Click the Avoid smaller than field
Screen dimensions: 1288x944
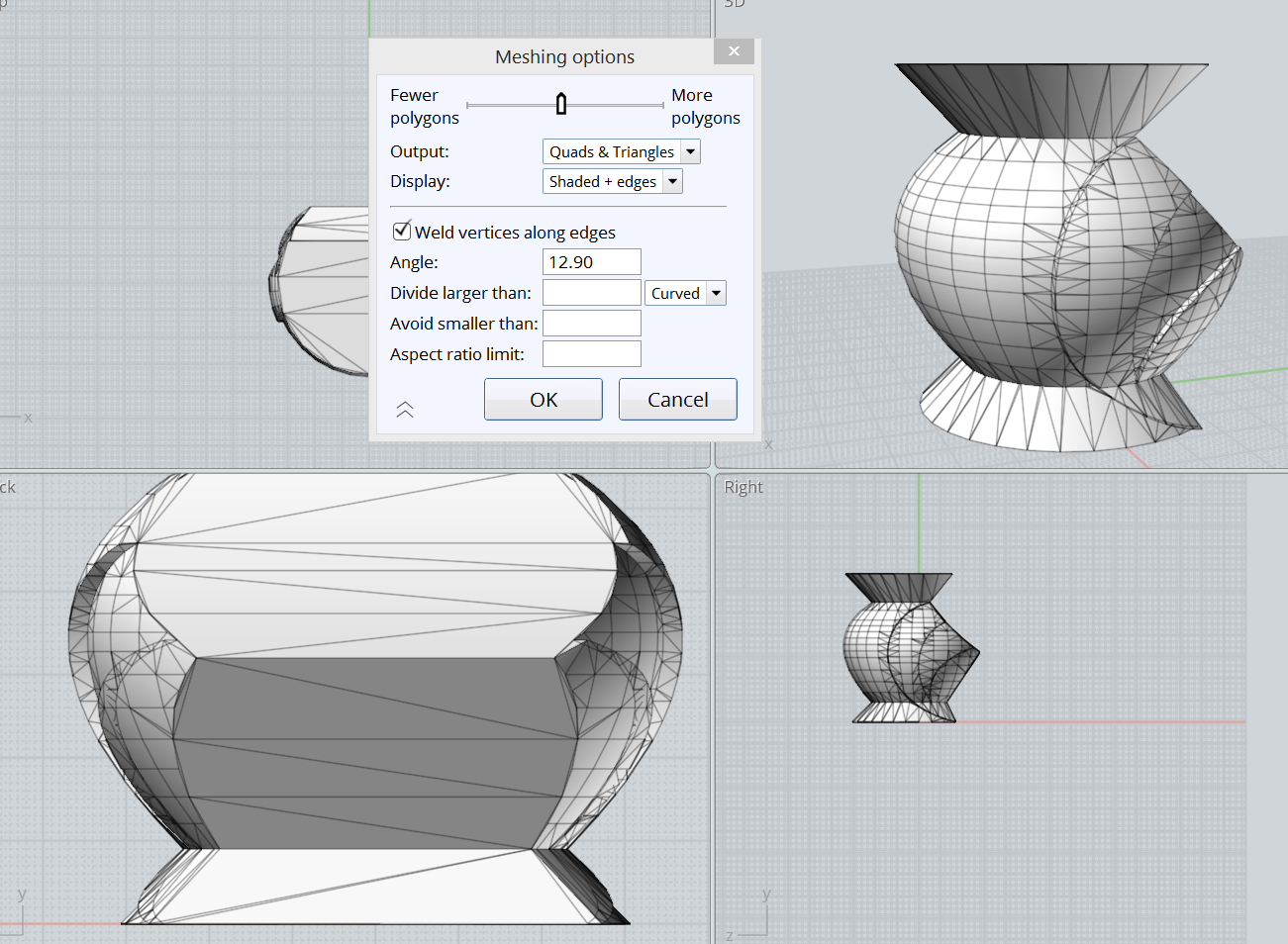pos(591,324)
